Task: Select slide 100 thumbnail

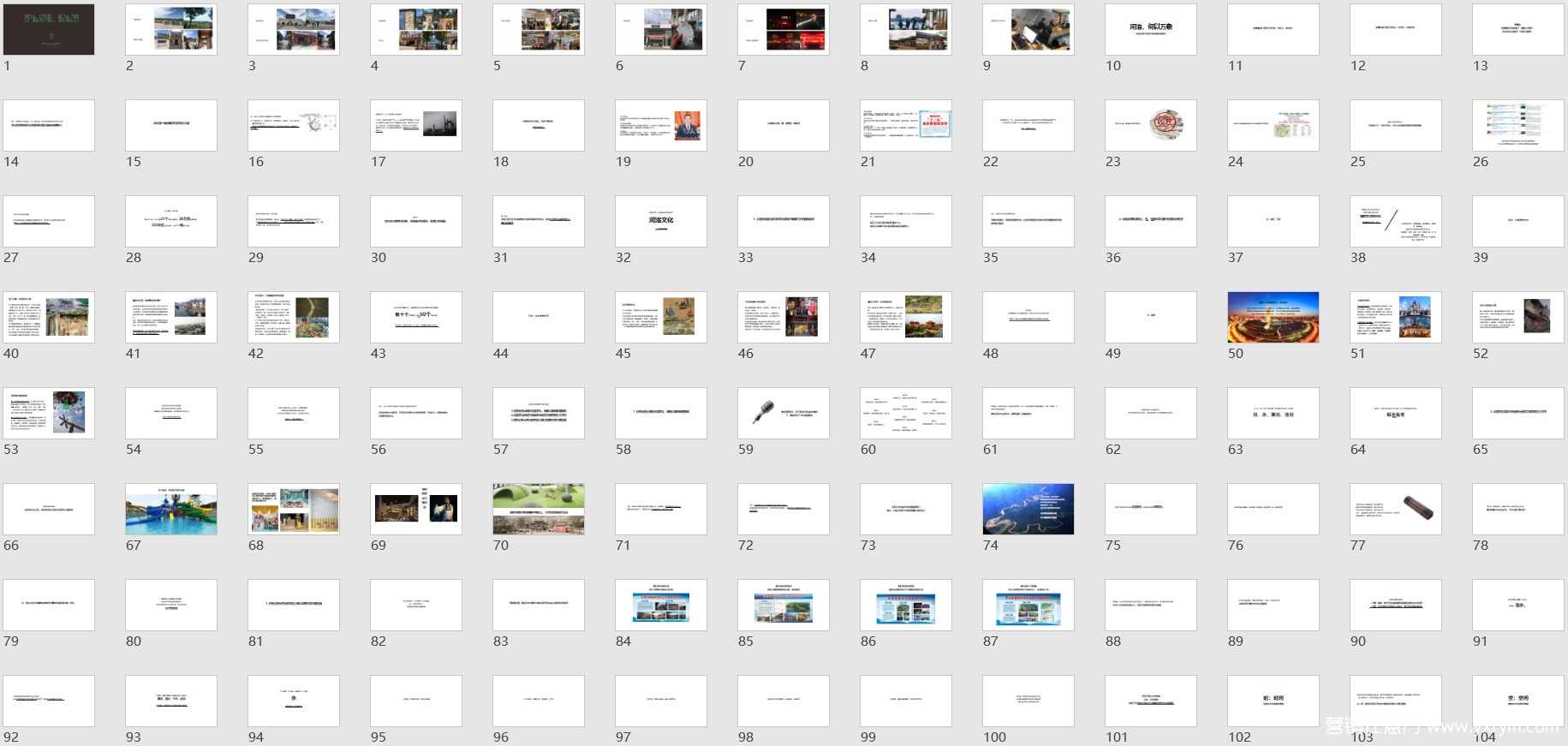Action: click(x=1028, y=701)
